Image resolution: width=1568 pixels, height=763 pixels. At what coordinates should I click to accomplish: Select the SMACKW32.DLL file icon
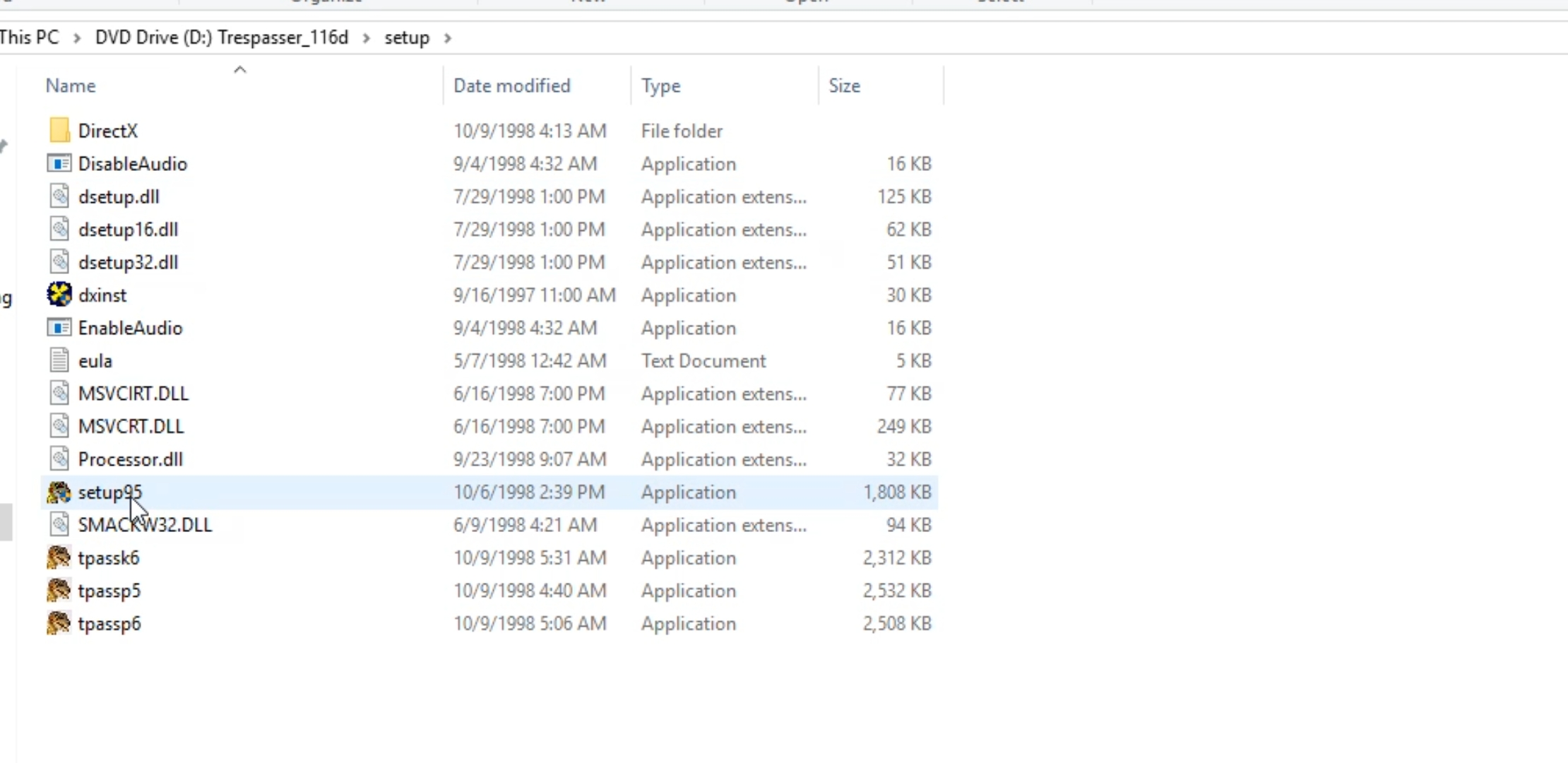click(x=59, y=525)
